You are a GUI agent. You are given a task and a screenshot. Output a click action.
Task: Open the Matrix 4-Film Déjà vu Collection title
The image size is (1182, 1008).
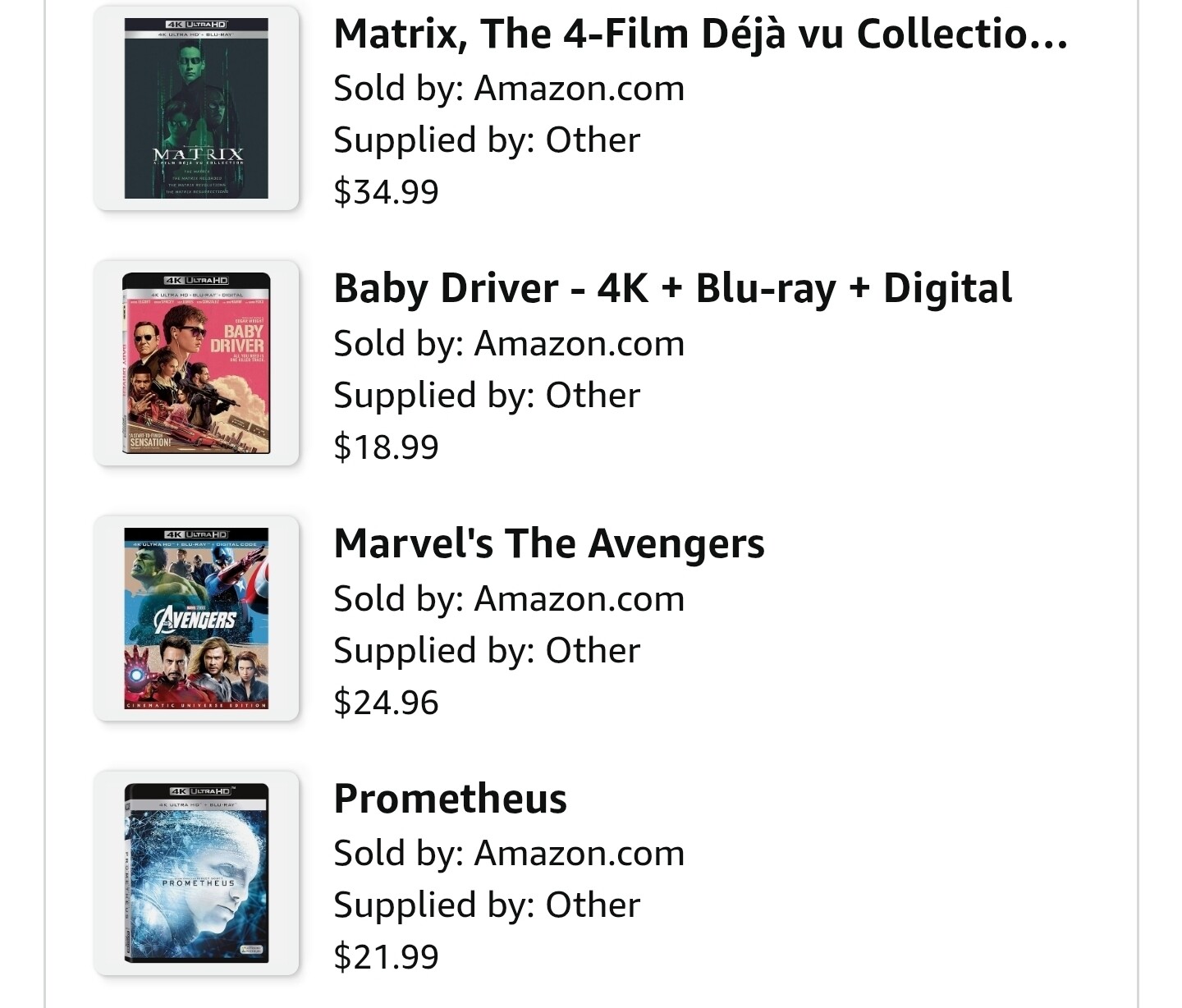point(700,34)
